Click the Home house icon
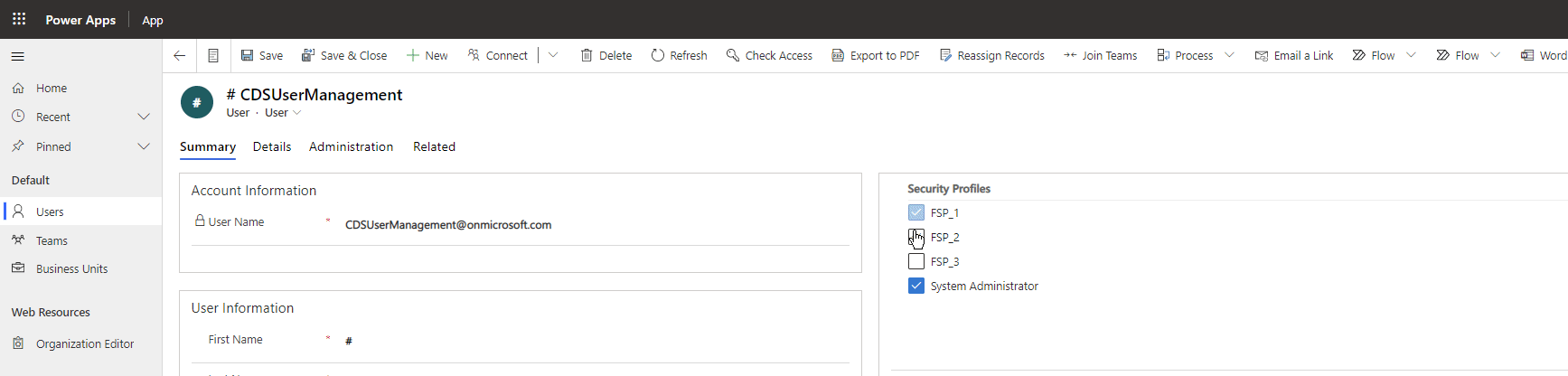The height and width of the screenshot is (376, 1568). coord(18,88)
